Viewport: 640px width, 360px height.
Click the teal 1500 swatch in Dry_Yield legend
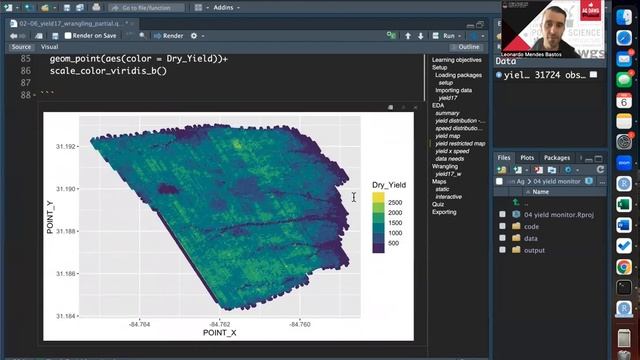[x=378, y=228]
